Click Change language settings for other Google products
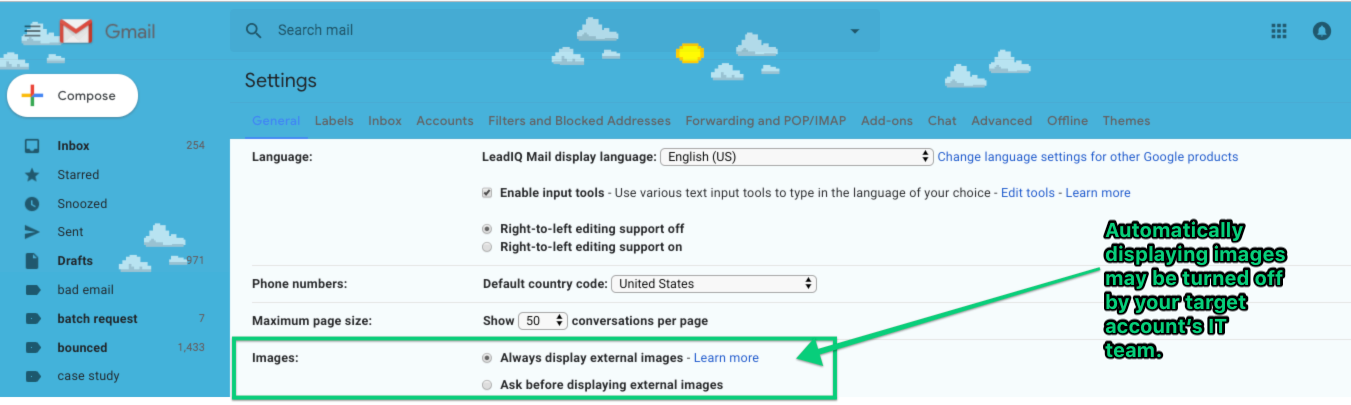 click(1088, 157)
